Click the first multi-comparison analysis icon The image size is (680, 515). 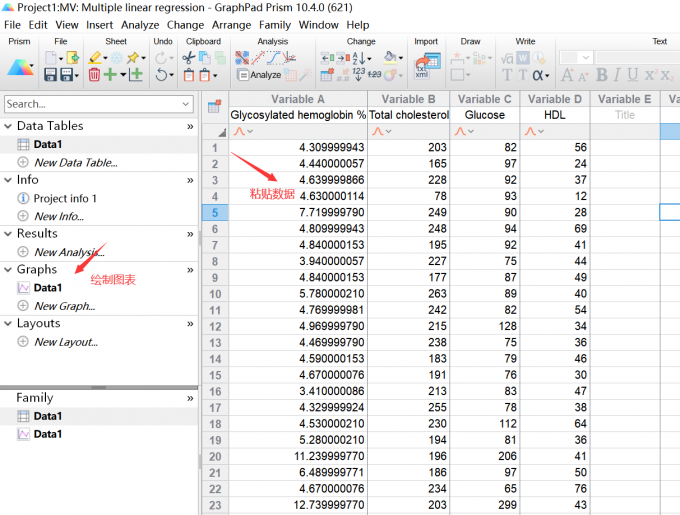tap(242, 58)
